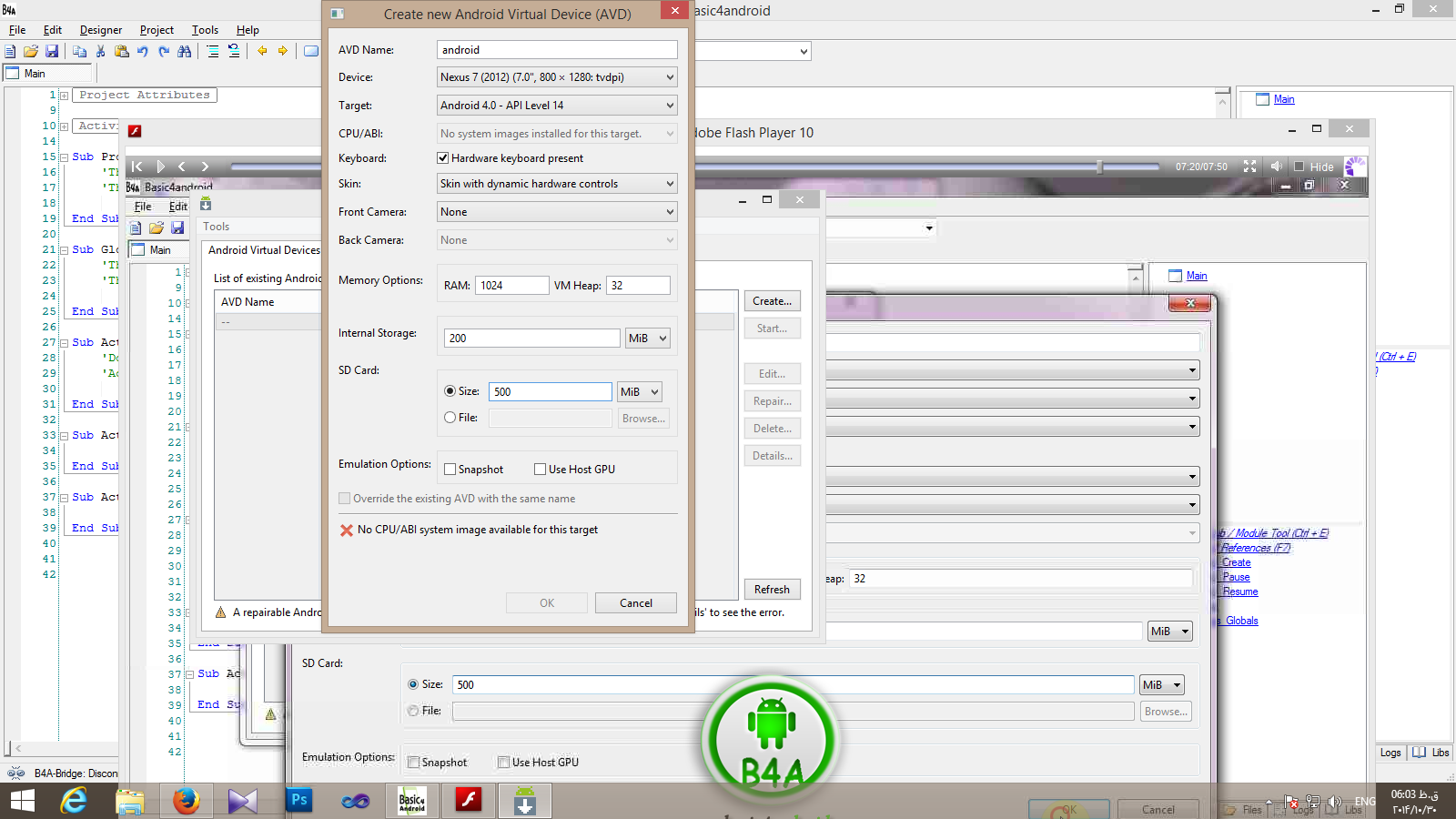Open Firefox from the taskbar
The image size is (1456, 819).
pyautogui.click(x=186, y=801)
